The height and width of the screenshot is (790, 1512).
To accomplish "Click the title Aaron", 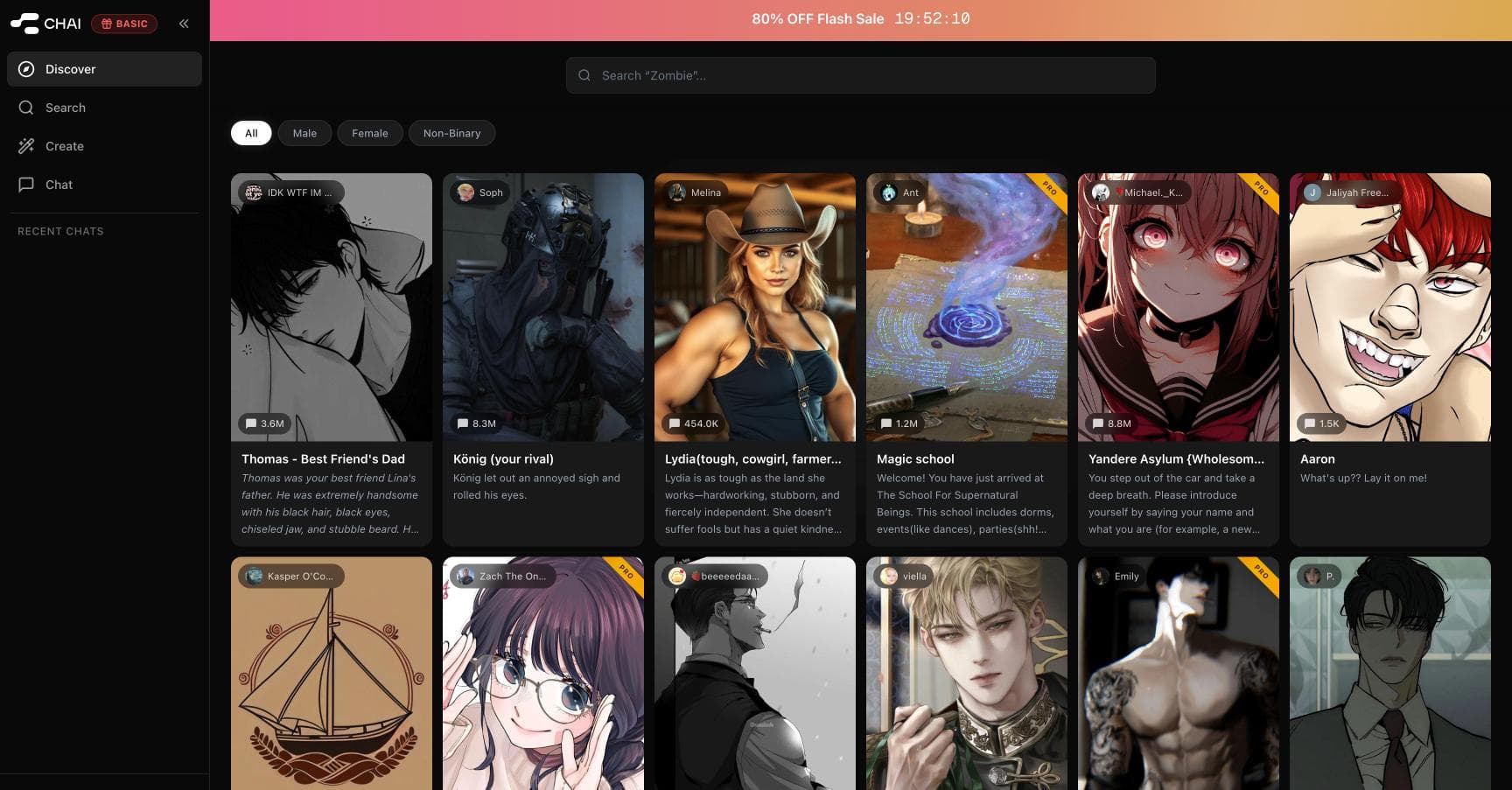I will [1318, 458].
